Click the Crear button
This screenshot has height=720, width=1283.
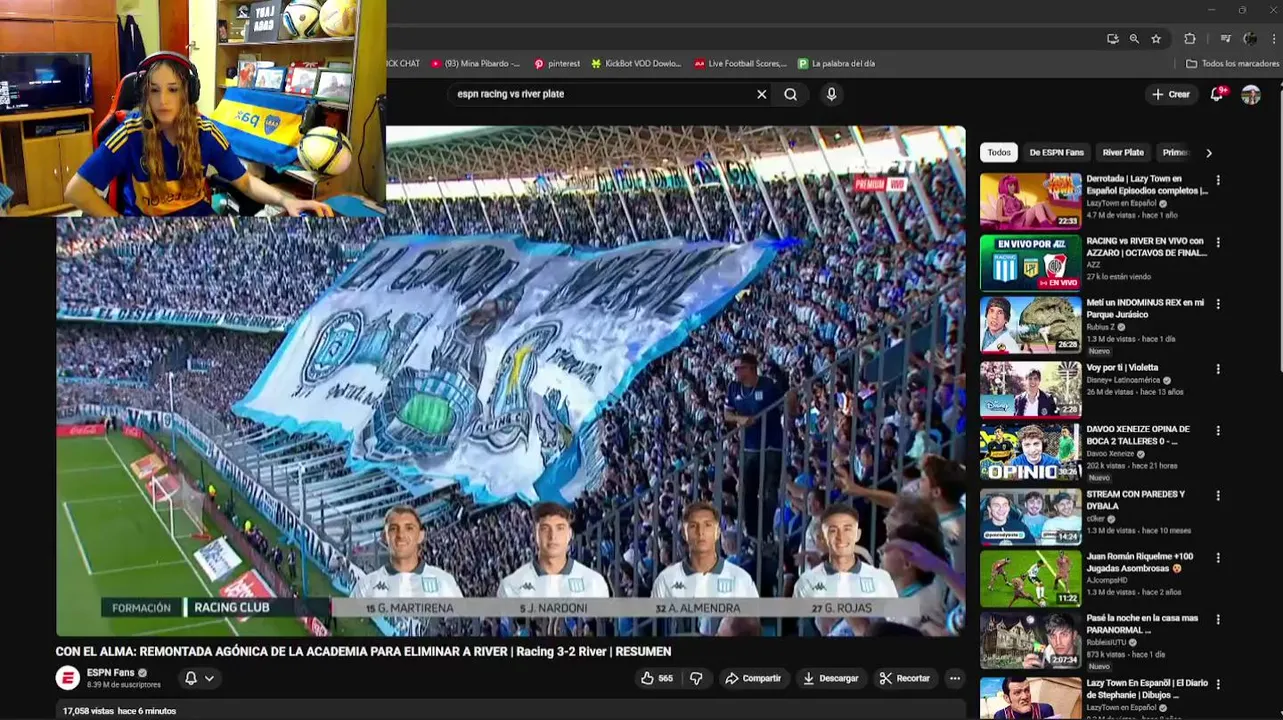[x=1170, y=94]
